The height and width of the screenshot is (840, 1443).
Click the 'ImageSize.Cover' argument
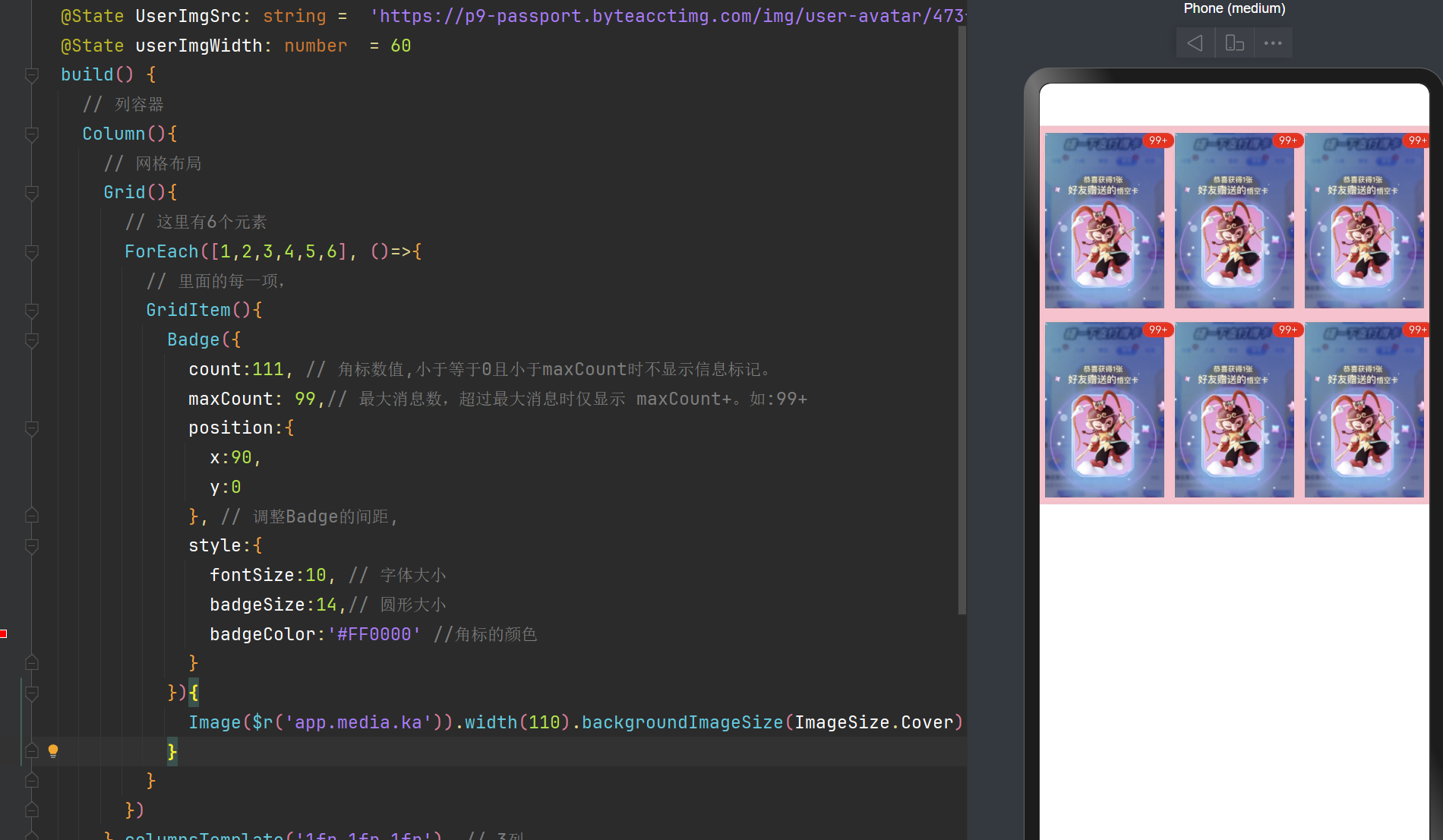click(x=874, y=722)
